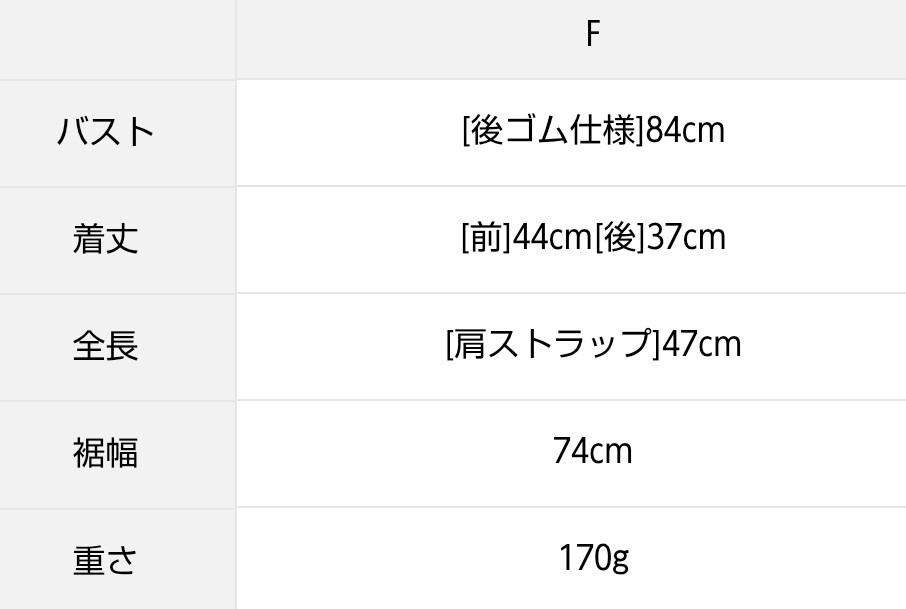This screenshot has height=609, width=906.
Task: Select the 44cm front length value
Action: point(553,238)
